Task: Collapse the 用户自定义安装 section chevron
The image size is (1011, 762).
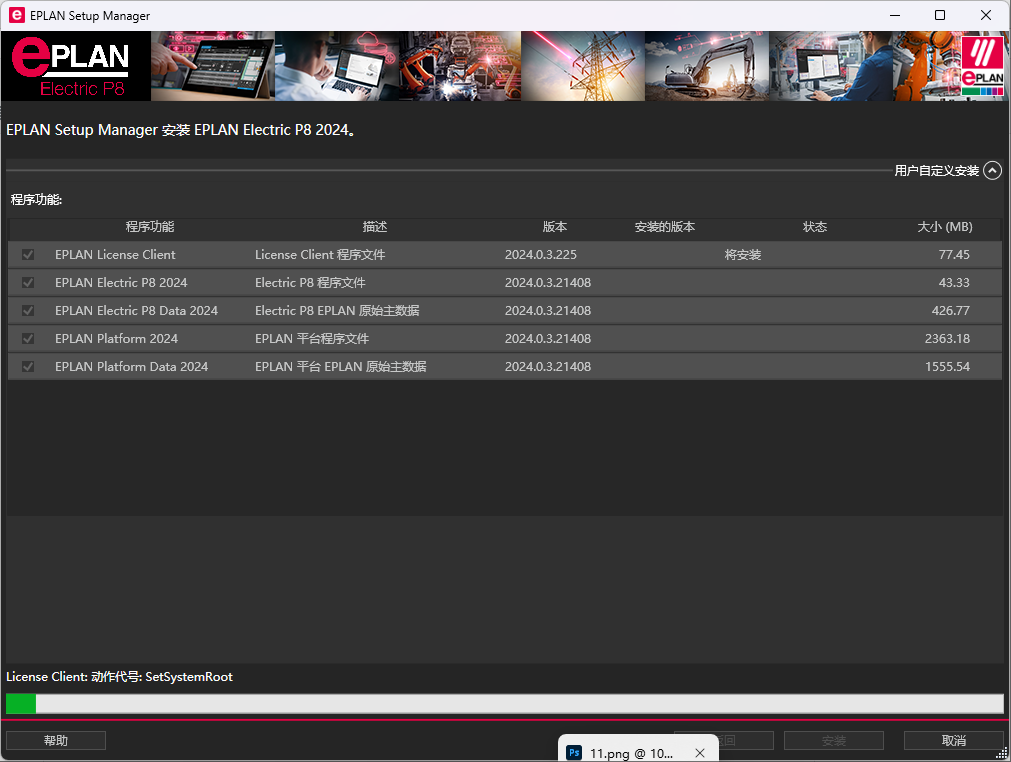Action: (x=992, y=171)
